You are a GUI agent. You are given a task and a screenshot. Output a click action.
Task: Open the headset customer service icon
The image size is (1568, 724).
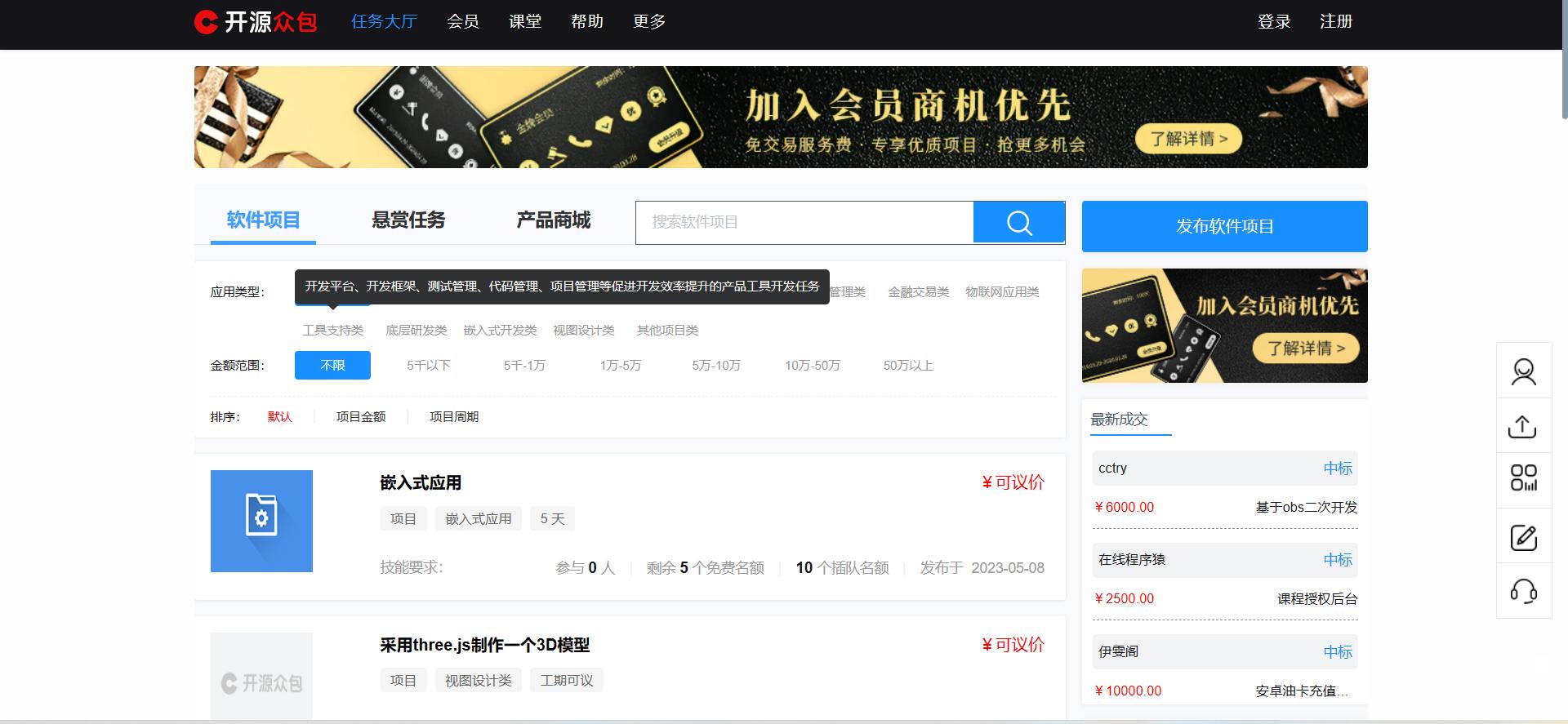1524,591
